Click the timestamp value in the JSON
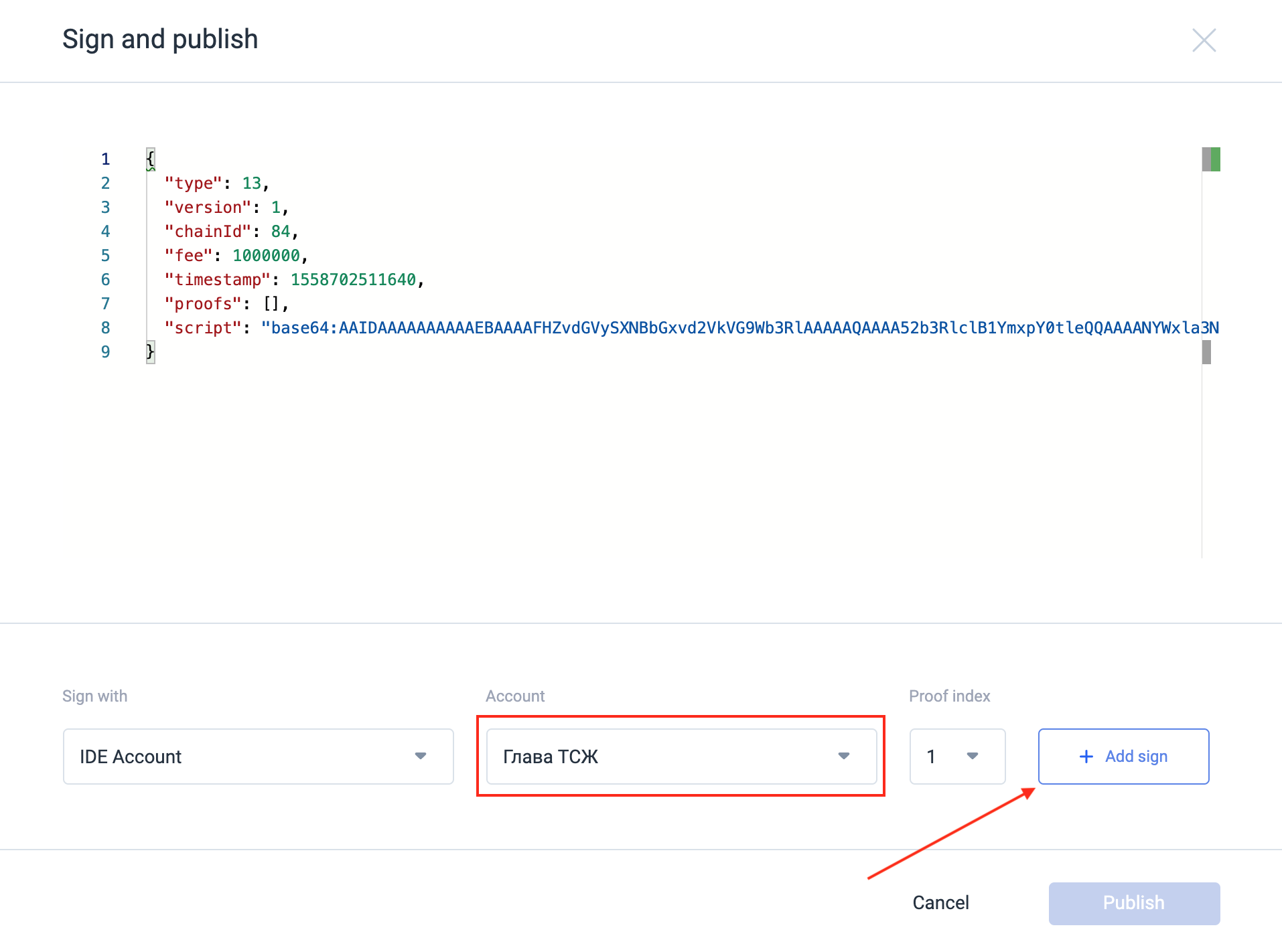Screen dimensions: 1282x952 pyautogui.click(x=353, y=280)
